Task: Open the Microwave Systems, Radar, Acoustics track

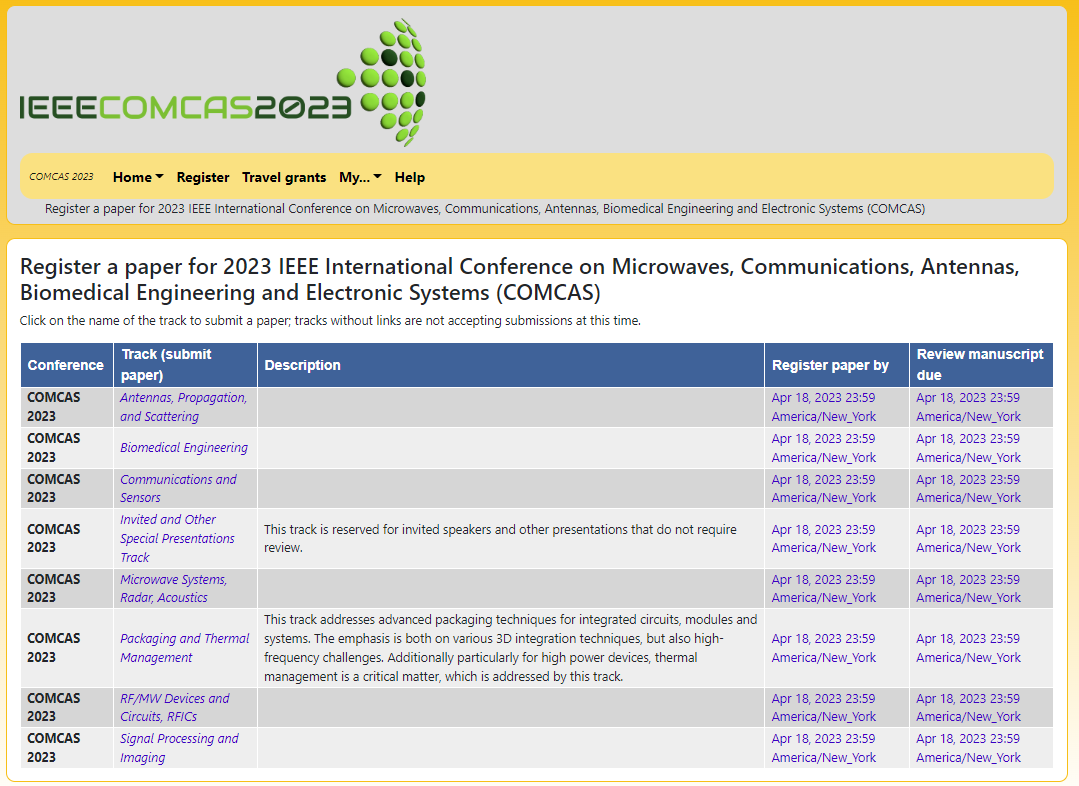Action: click(173, 588)
